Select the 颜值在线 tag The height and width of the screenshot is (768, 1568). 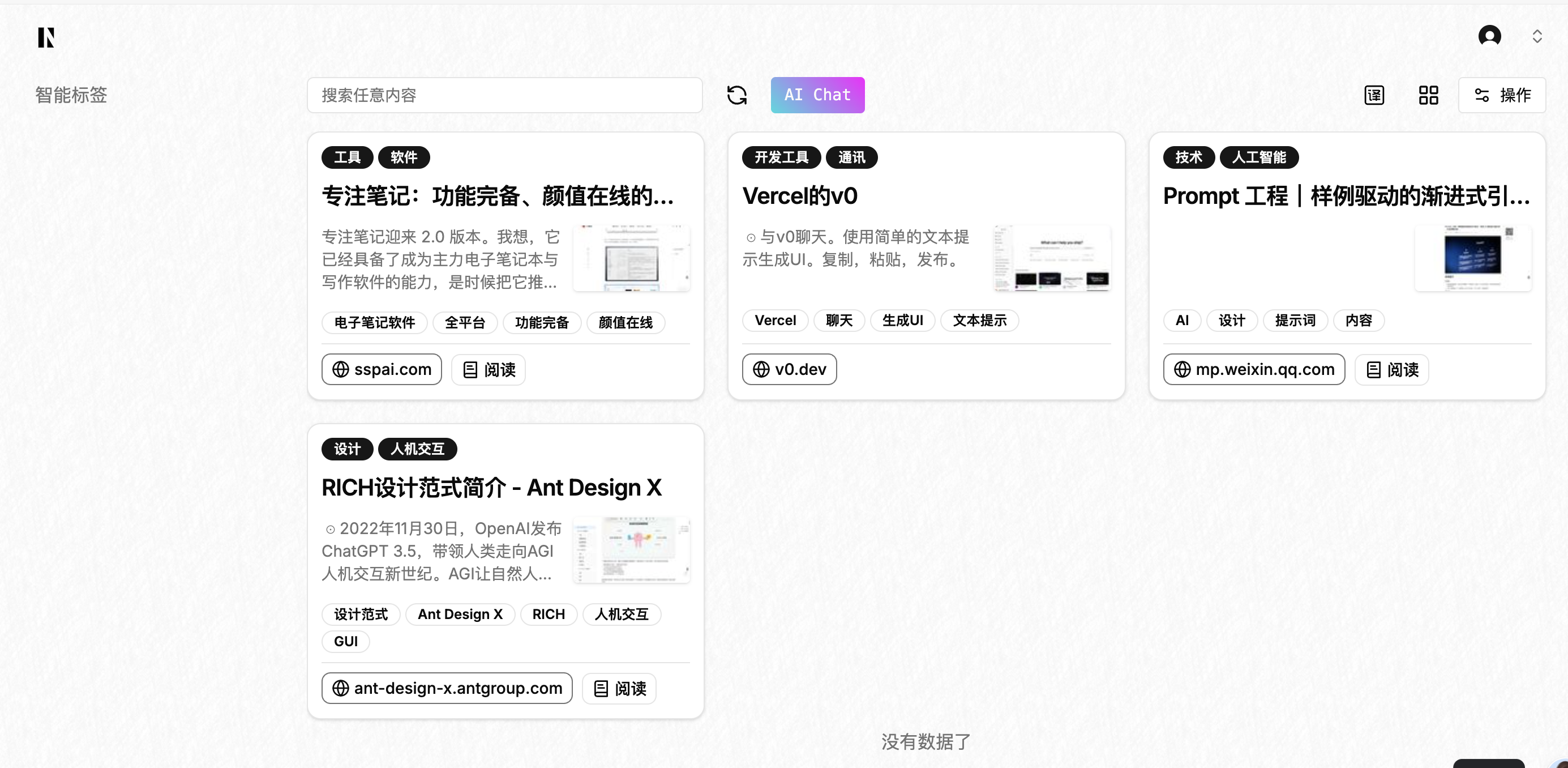625,322
